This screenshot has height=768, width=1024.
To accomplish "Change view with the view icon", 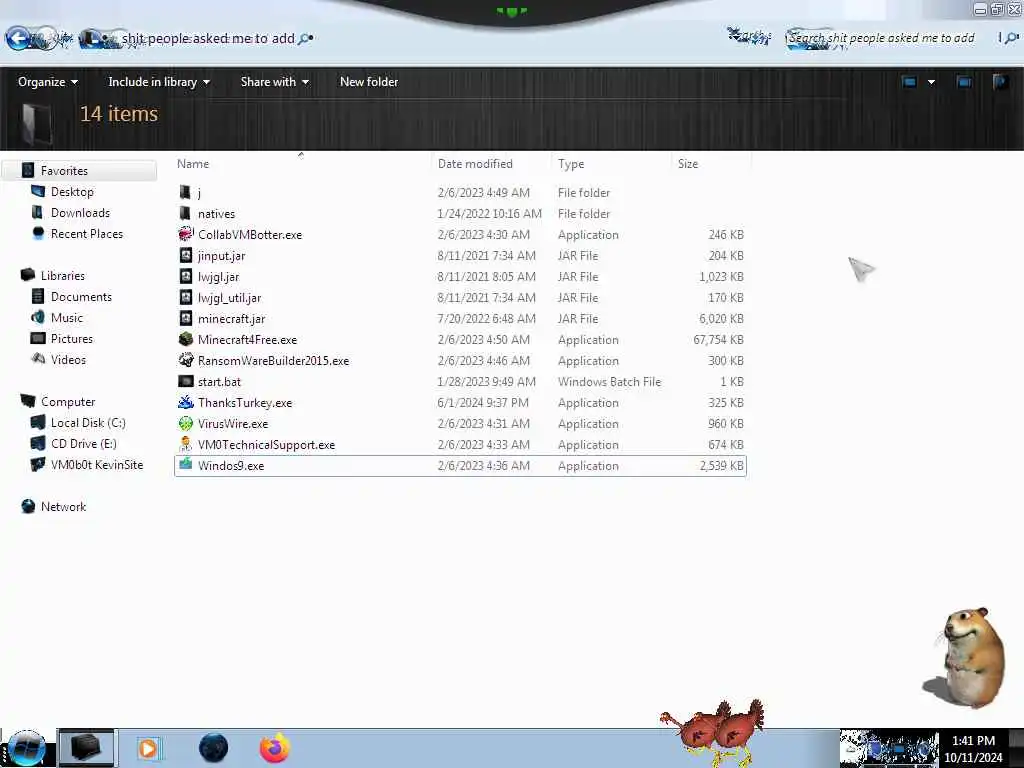I will click(x=909, y=82).
